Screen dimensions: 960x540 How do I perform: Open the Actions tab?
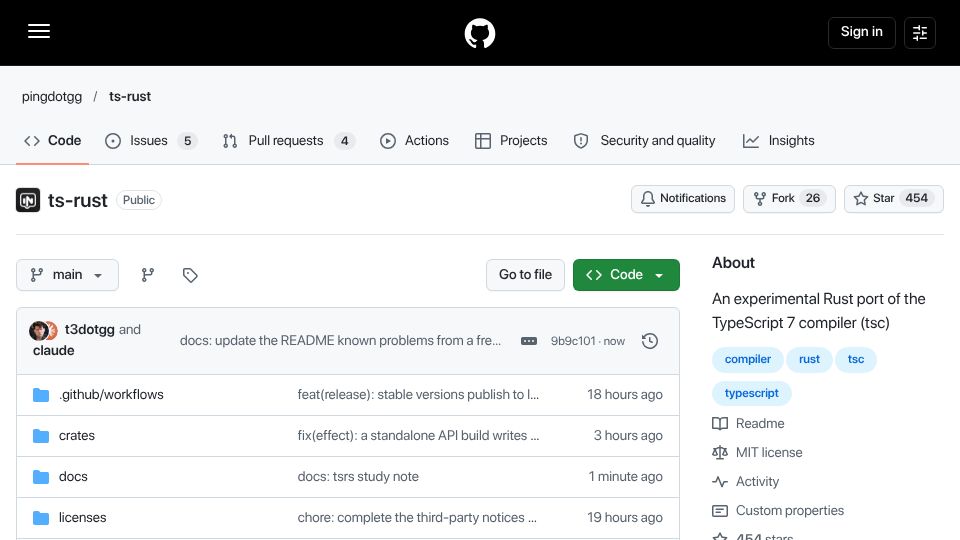click(414, 141)
